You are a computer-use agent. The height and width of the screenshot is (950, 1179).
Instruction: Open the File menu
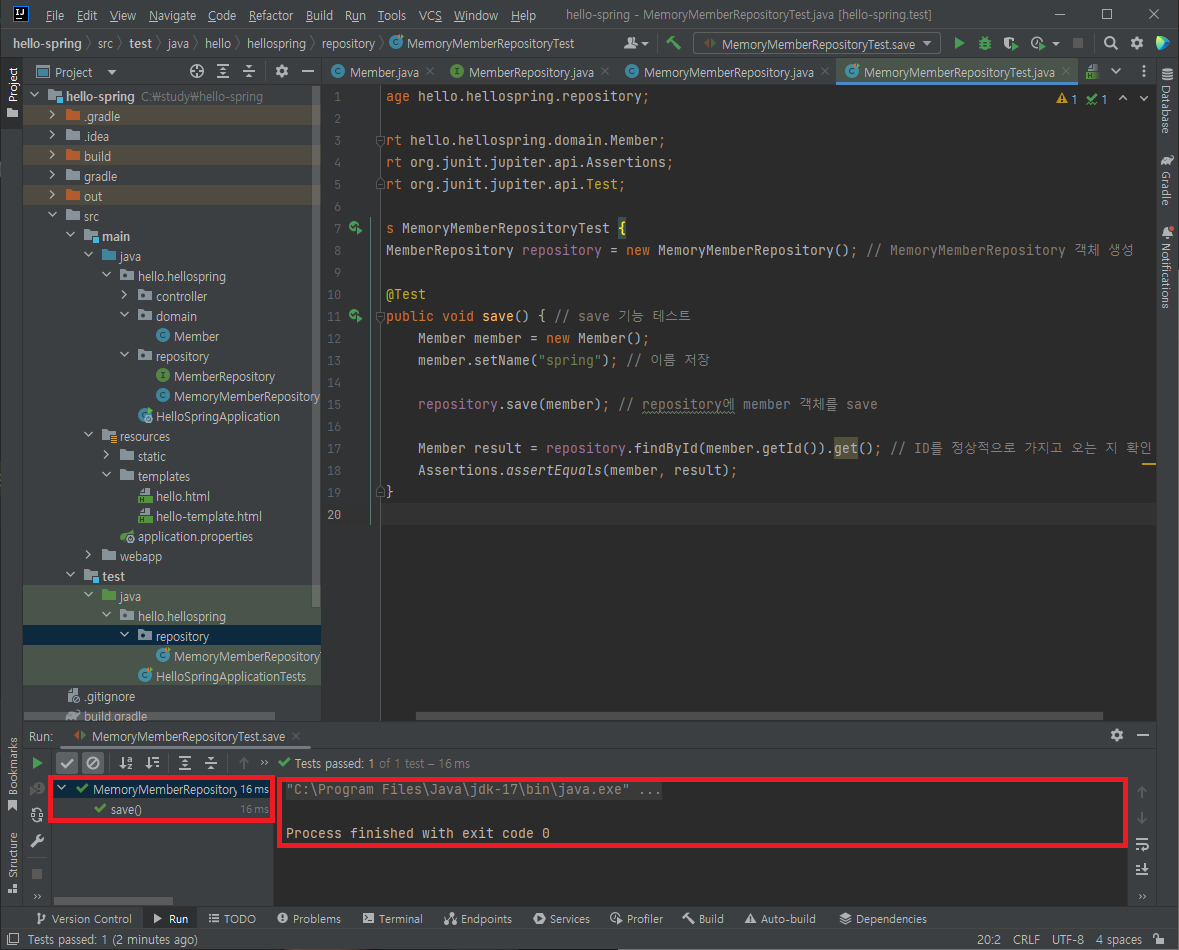[x=54, y=15]
